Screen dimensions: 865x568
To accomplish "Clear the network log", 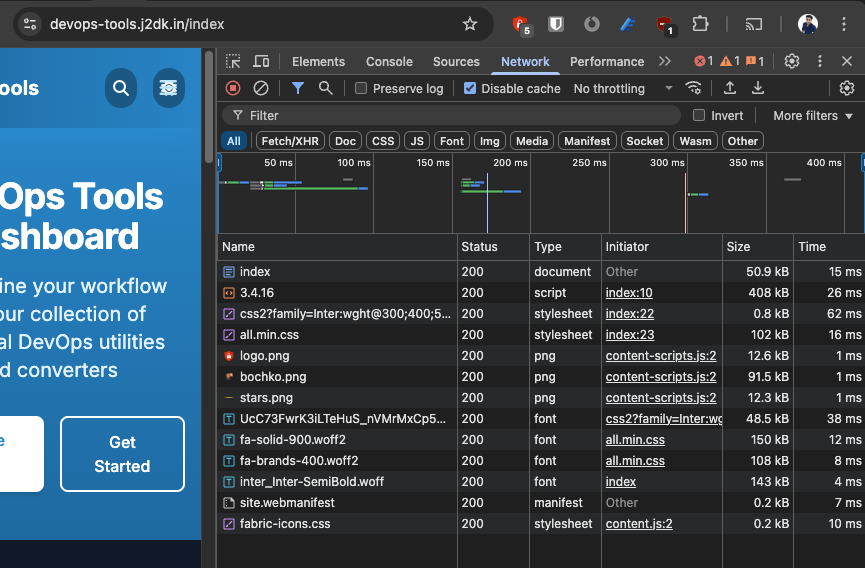I will [x=261, y=88].
